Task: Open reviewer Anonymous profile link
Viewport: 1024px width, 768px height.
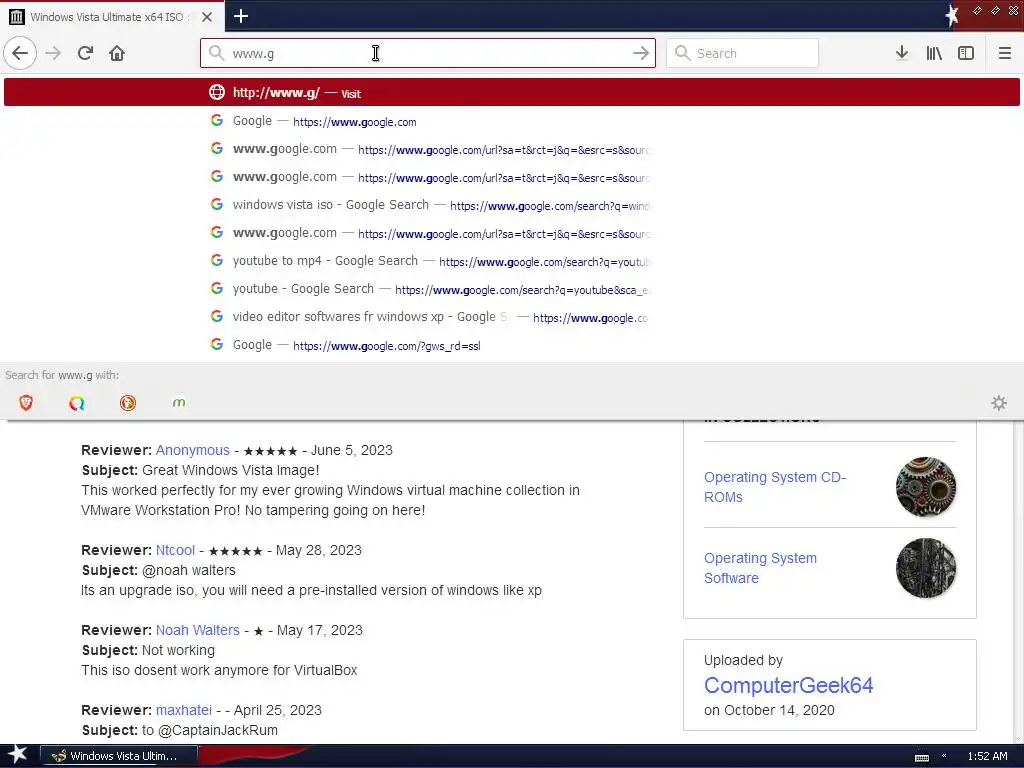Action: tap(193, 451)
